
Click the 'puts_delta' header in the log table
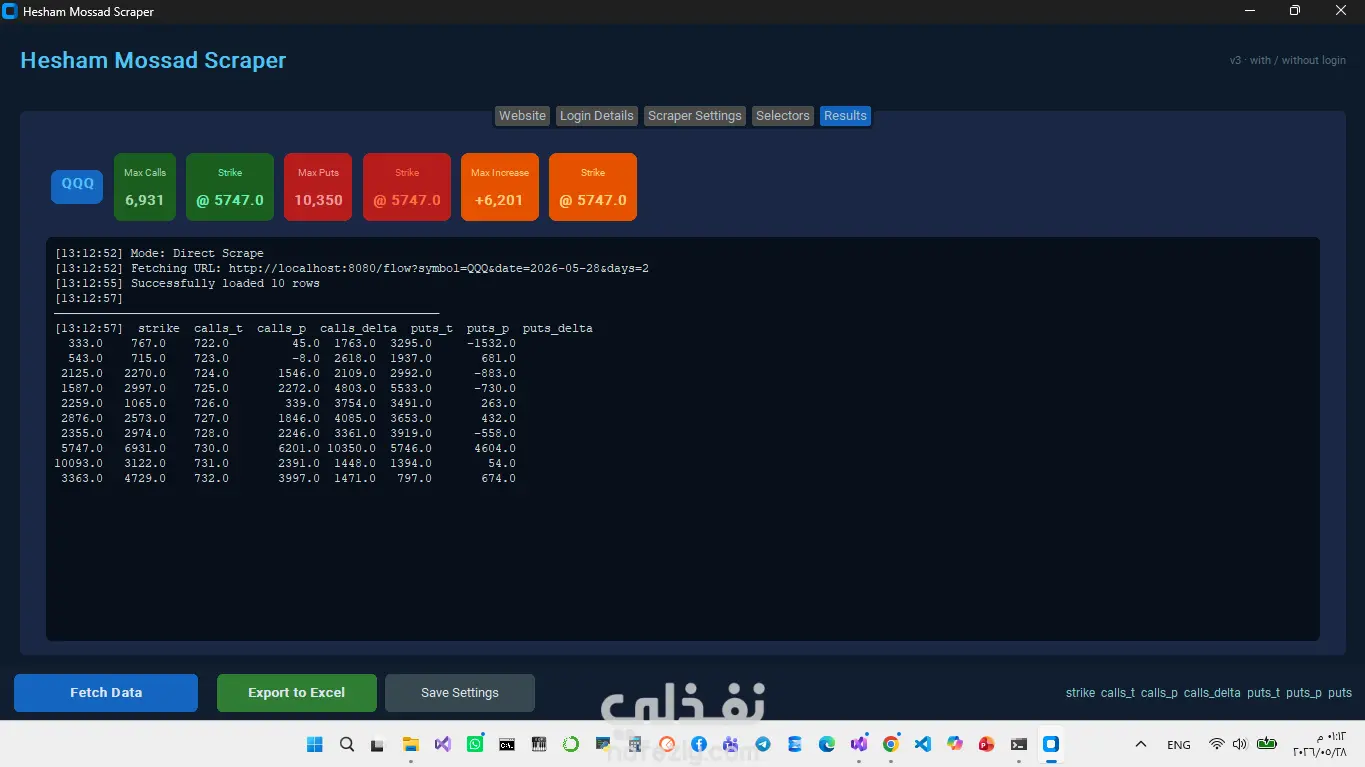[x=558, y=329]
